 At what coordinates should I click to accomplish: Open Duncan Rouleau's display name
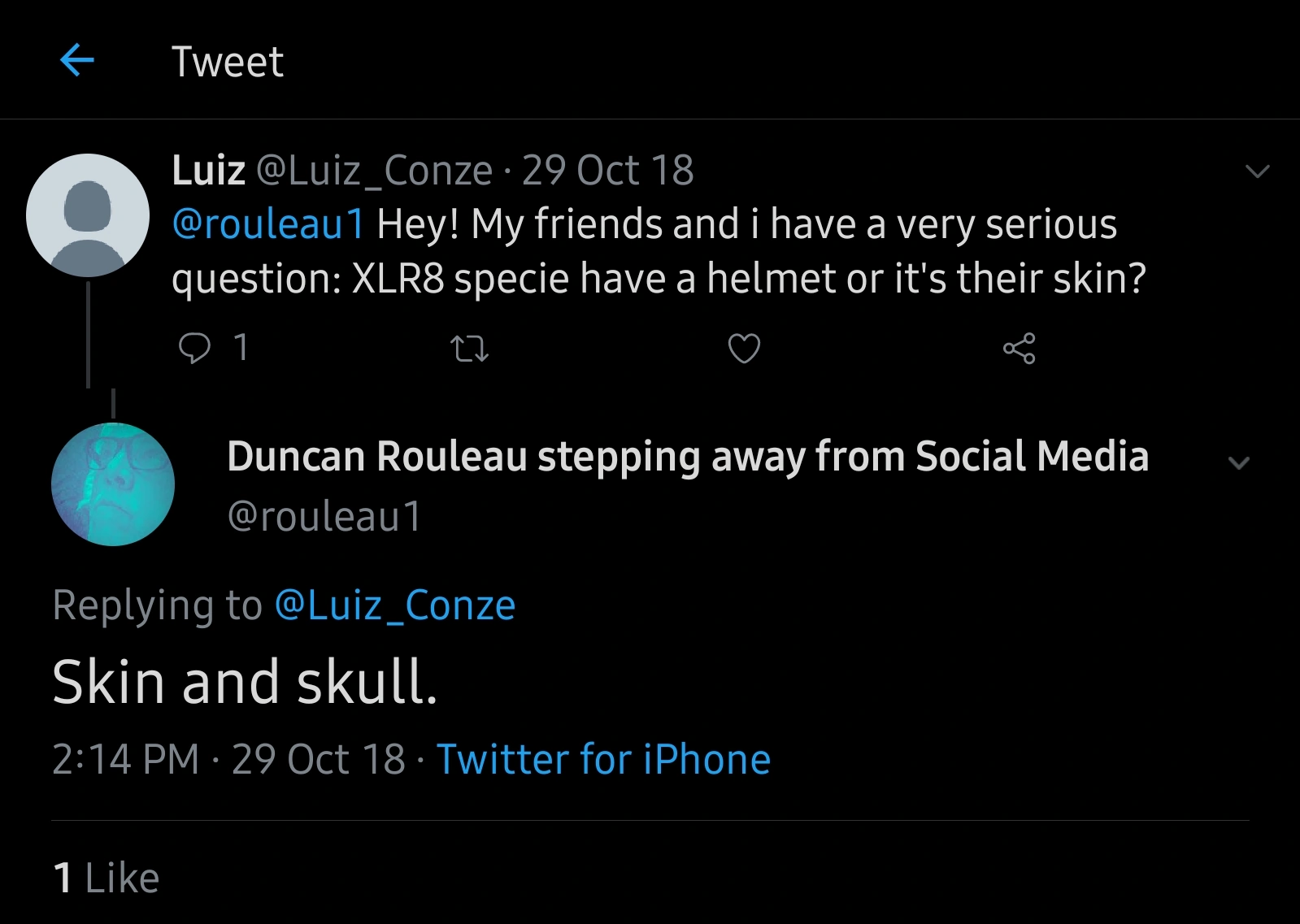[x=688, y=456]
